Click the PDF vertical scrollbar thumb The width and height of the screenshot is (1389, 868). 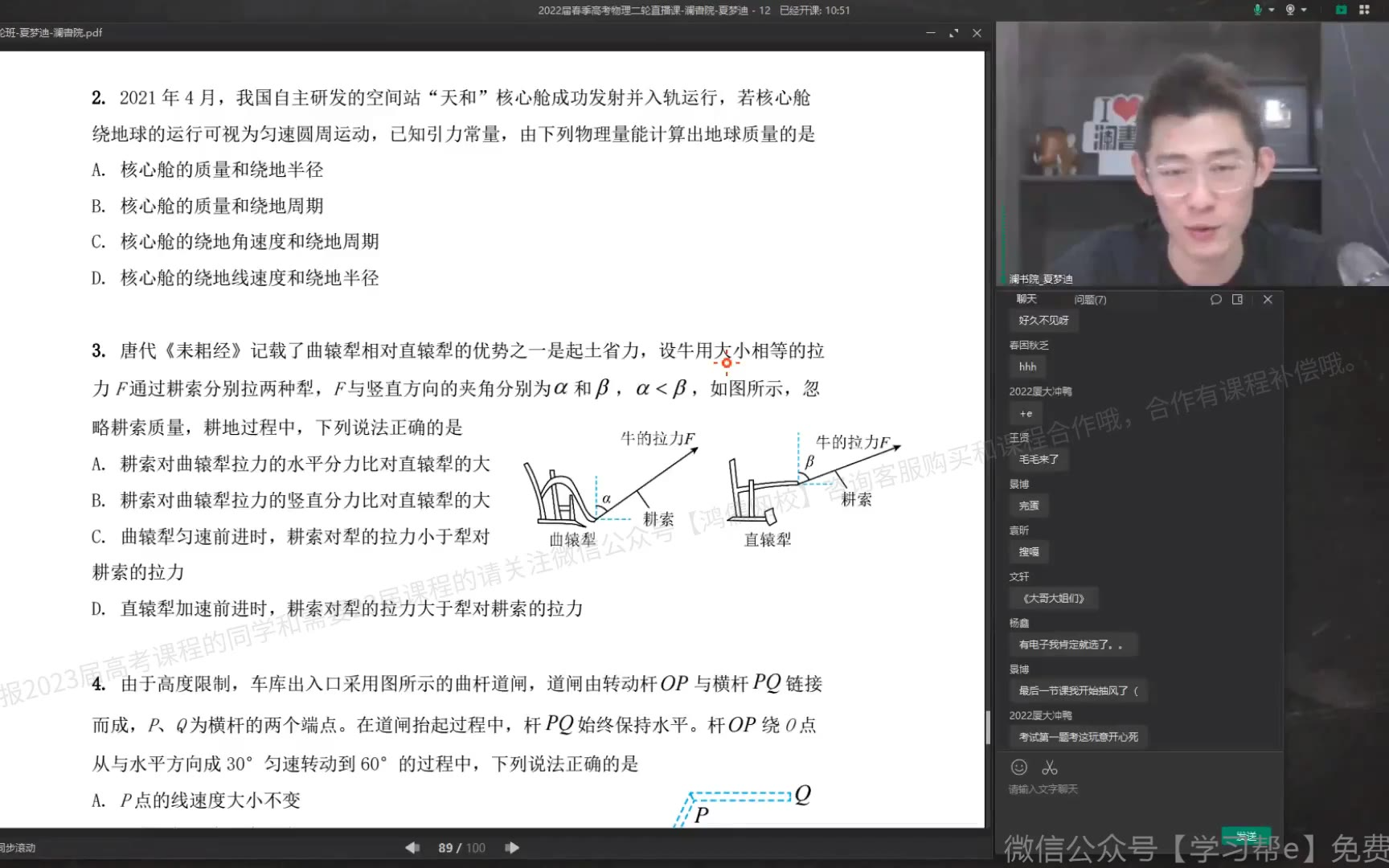point(988,727)
